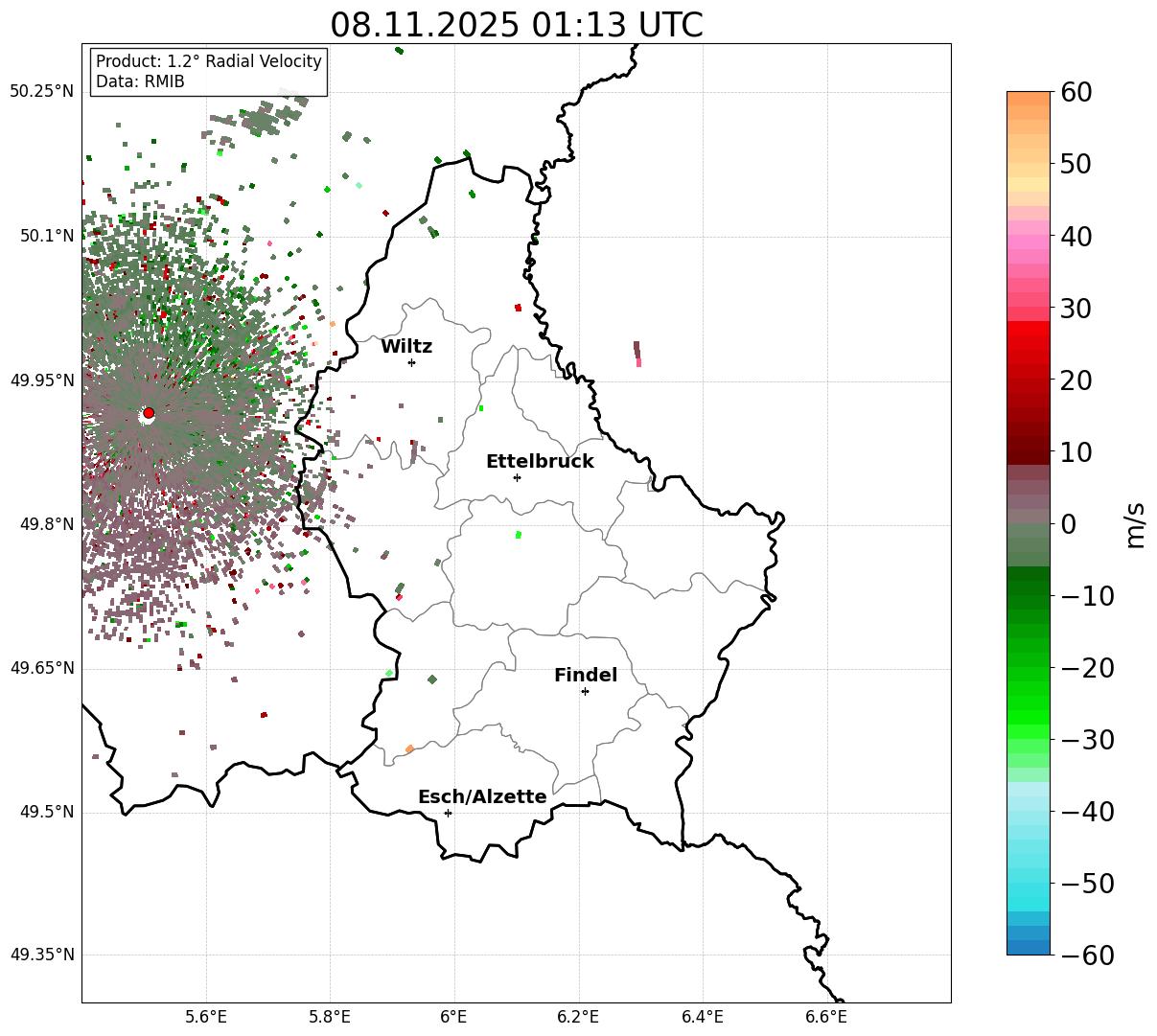Image resolution: width=1157 pixels, height=1036 pixels.
Task: Click the 5.6°E longitude tick label
Action: click(206, 1016)
